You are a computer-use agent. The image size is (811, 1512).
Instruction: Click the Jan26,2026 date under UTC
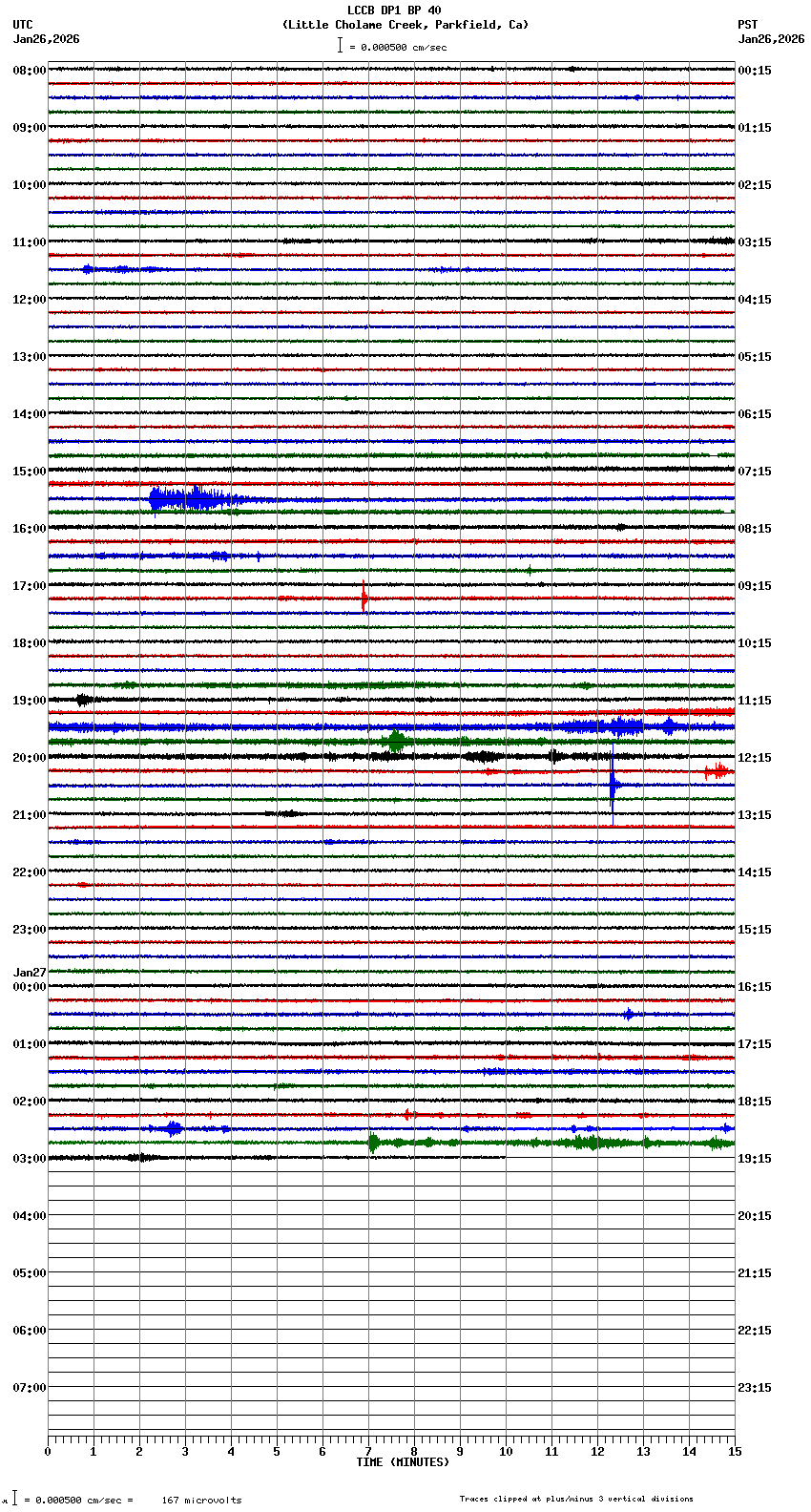(47, 39)
